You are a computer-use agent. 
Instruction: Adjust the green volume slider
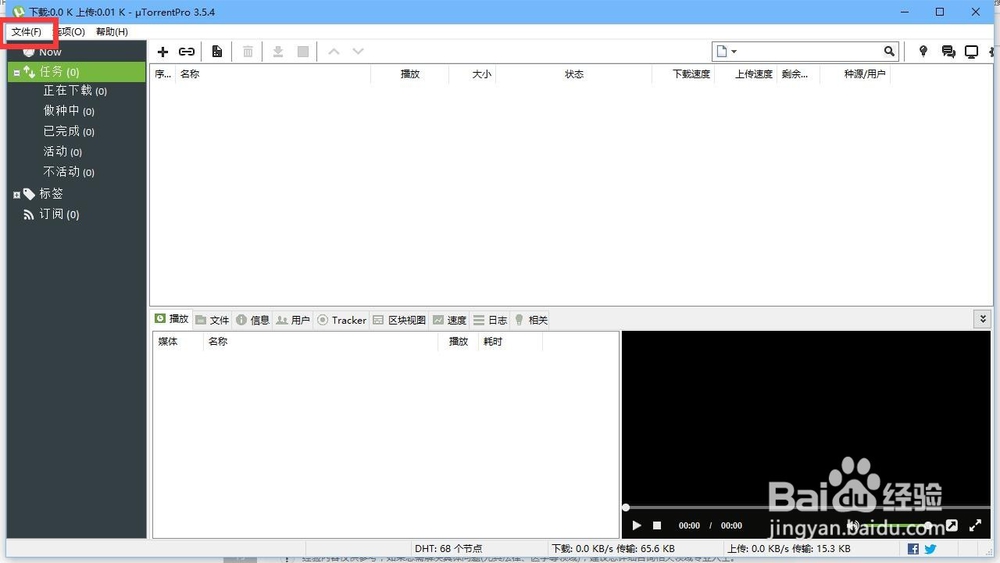click(x=899, y=525)
